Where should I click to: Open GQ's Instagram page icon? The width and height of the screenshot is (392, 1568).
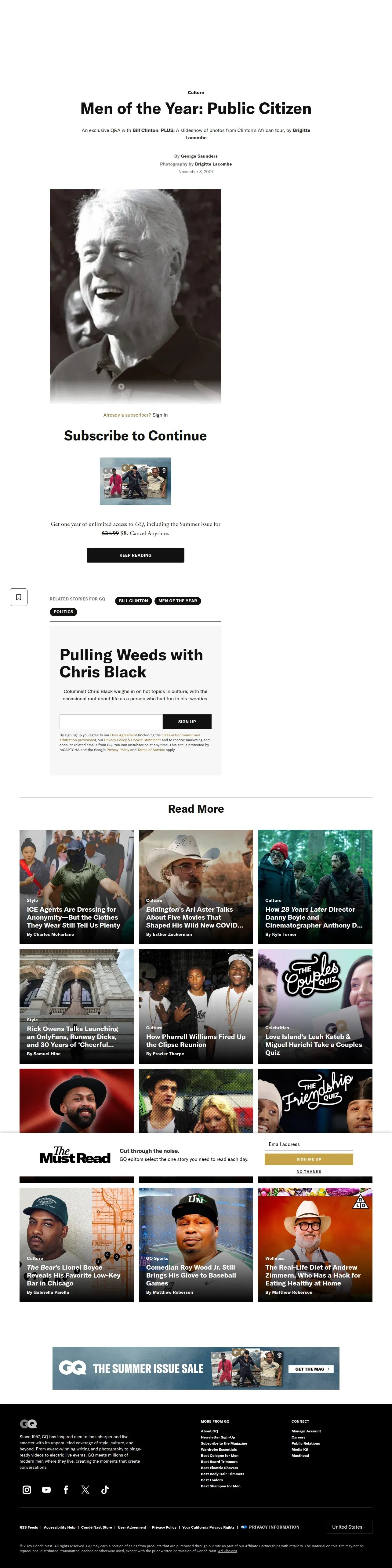[x=27, y=1490]
